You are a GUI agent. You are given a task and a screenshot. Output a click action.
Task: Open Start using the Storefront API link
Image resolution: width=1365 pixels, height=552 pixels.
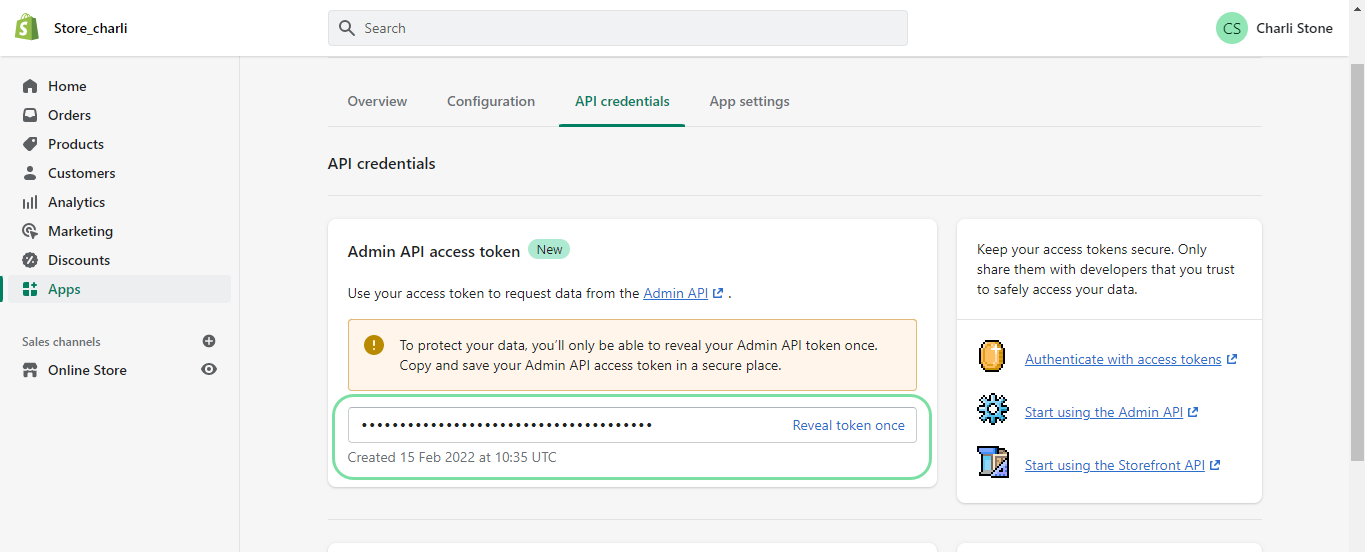[x=1114, y=465]
